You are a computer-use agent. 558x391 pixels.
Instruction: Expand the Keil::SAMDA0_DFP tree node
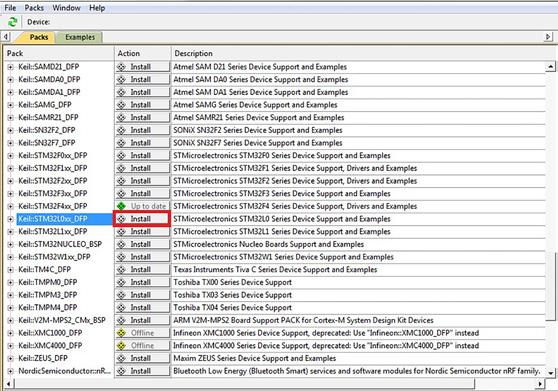click(x=10, y=80)
